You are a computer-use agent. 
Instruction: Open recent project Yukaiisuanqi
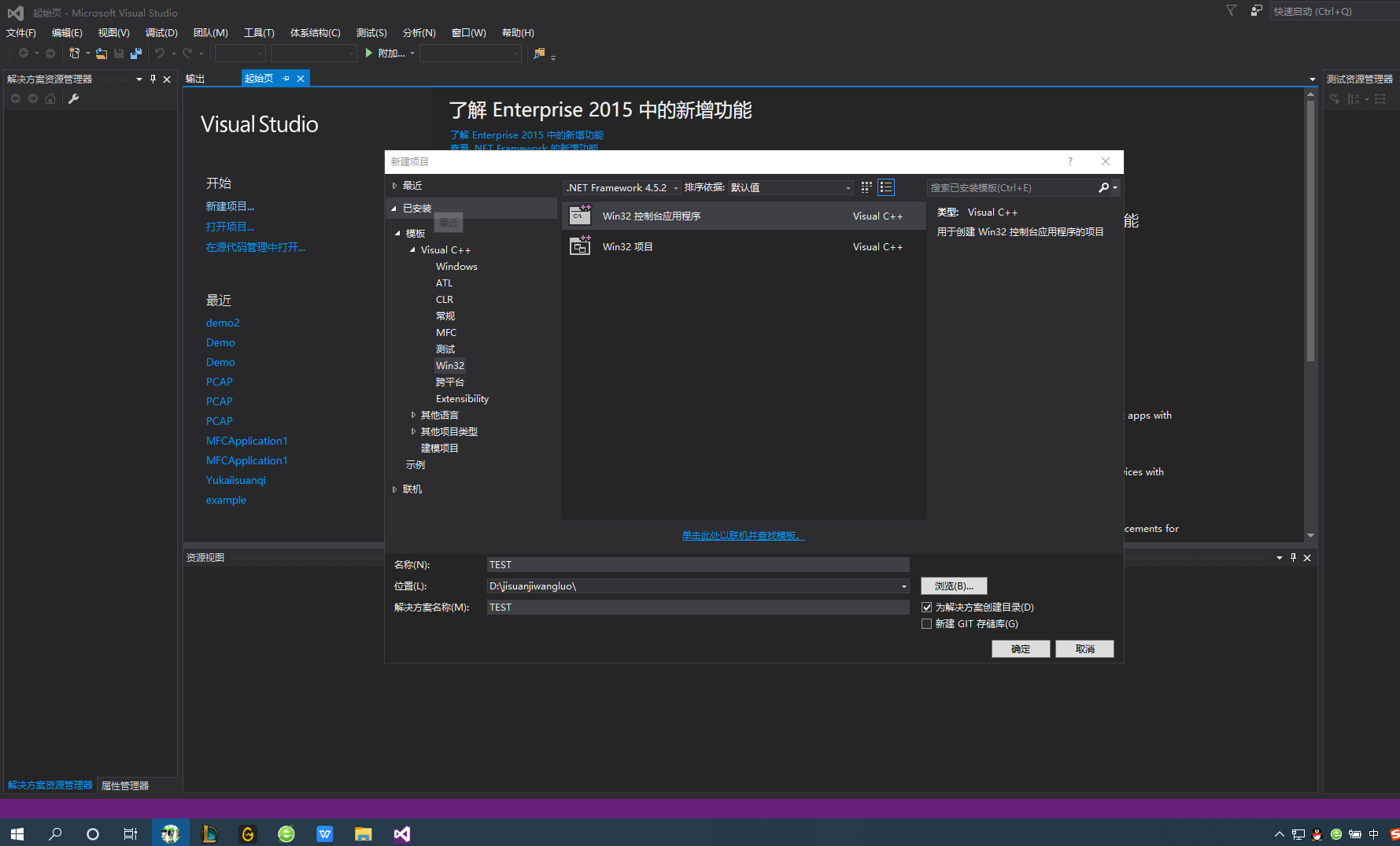(x=236, y=480)
